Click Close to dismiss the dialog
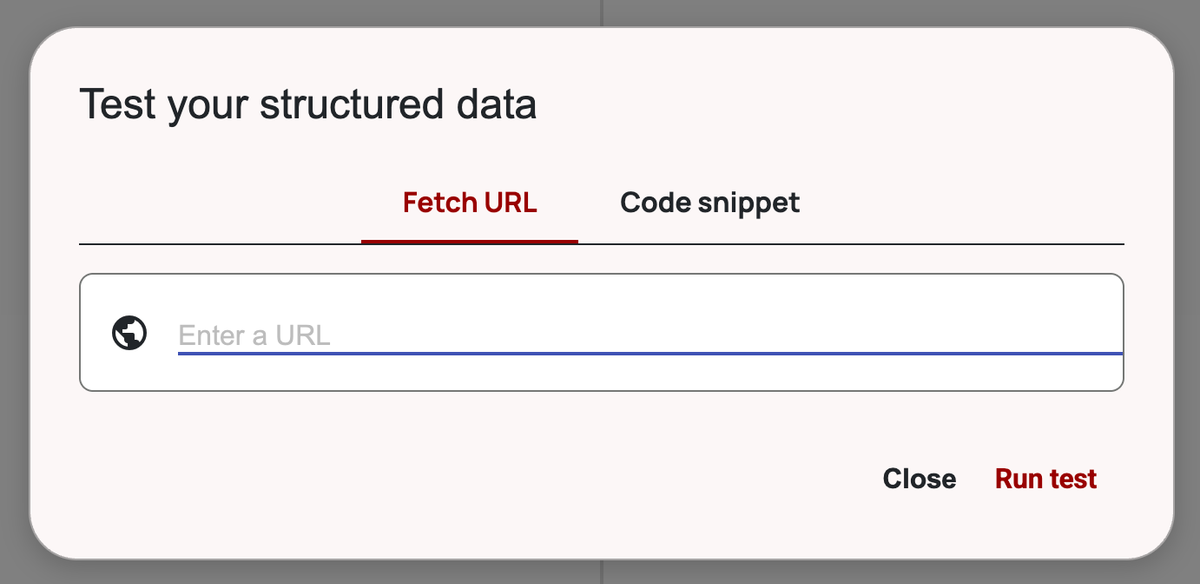 919,479
